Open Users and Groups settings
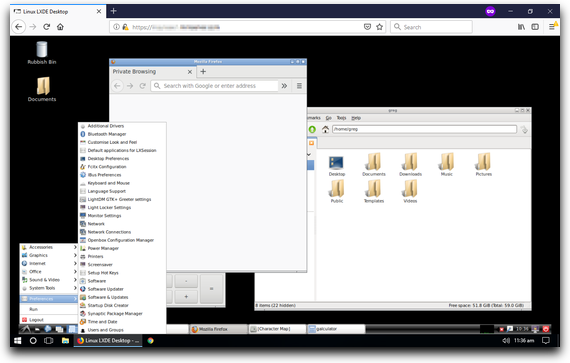Screen dimensions: 570x363 [122, 330]
